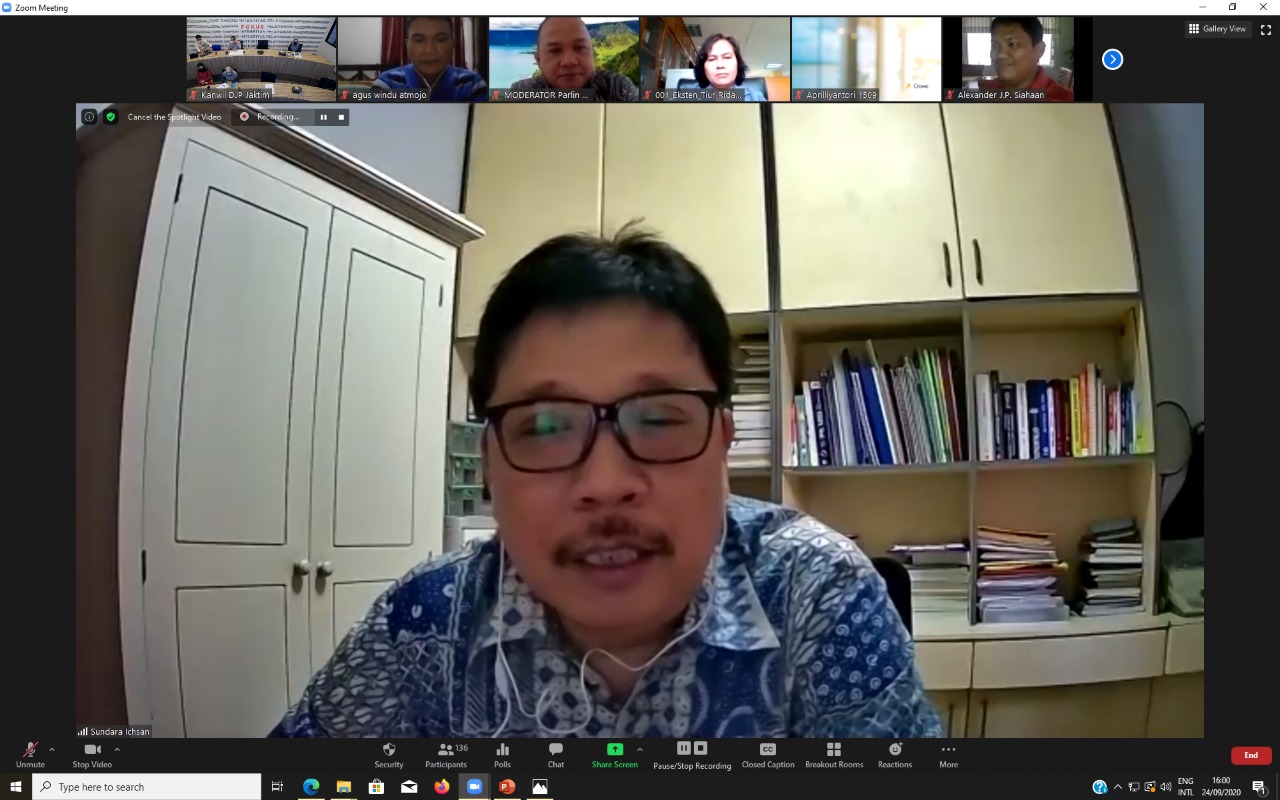
Task: Cancel the Spotlight Video
Action: coord(174,117)
